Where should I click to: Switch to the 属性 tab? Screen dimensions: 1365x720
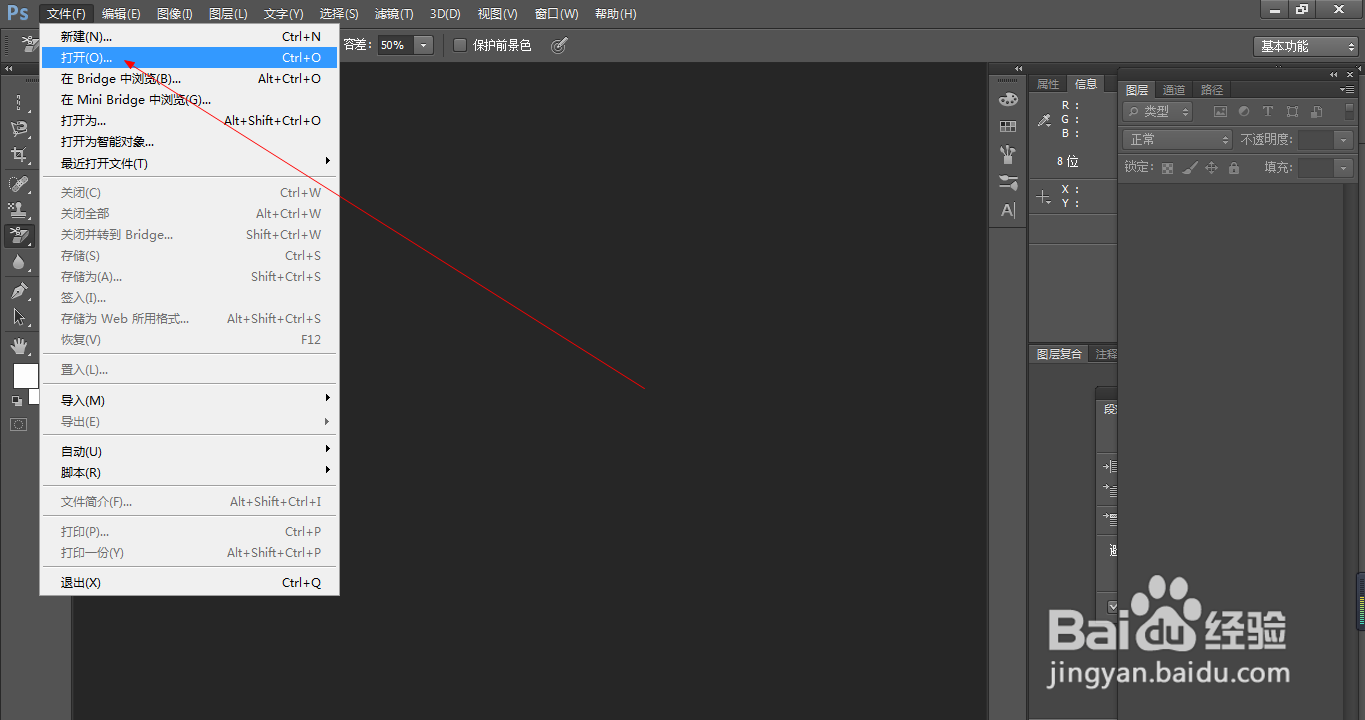coord(1048,84)
